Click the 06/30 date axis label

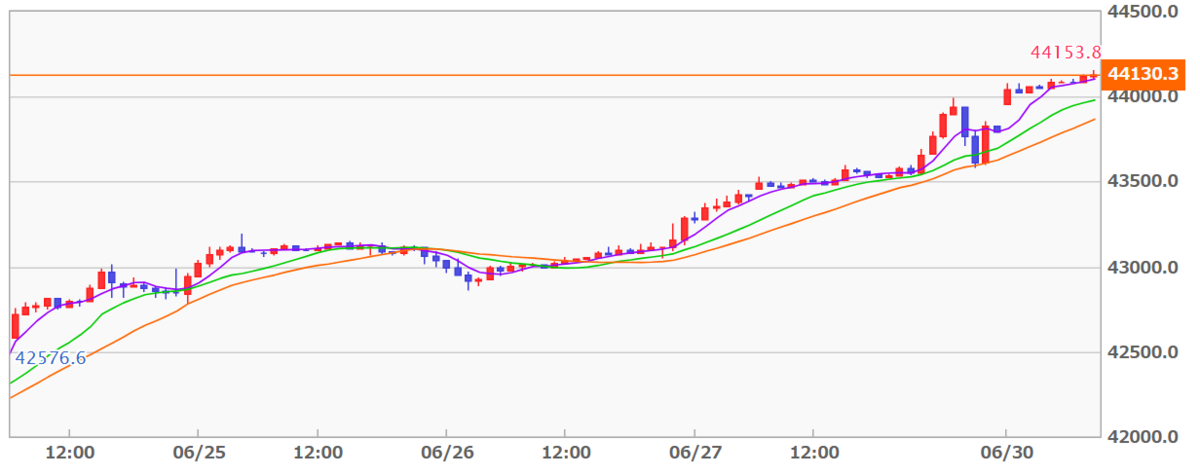[1005, 454]
